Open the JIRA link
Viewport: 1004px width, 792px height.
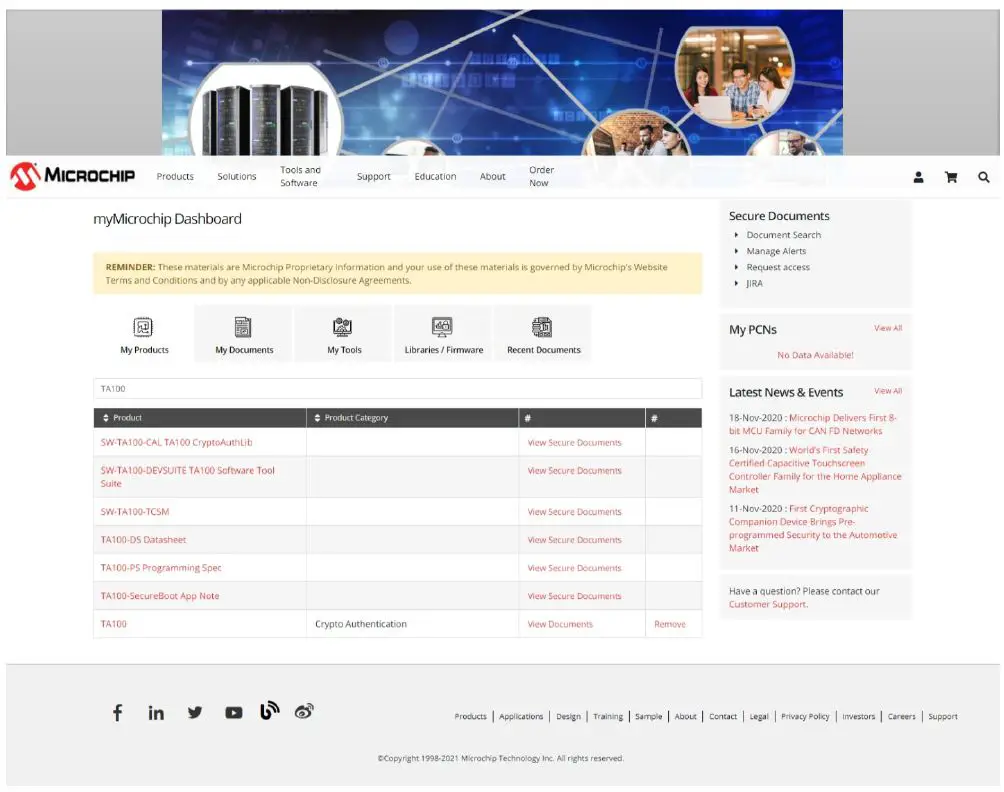point(754,283)
